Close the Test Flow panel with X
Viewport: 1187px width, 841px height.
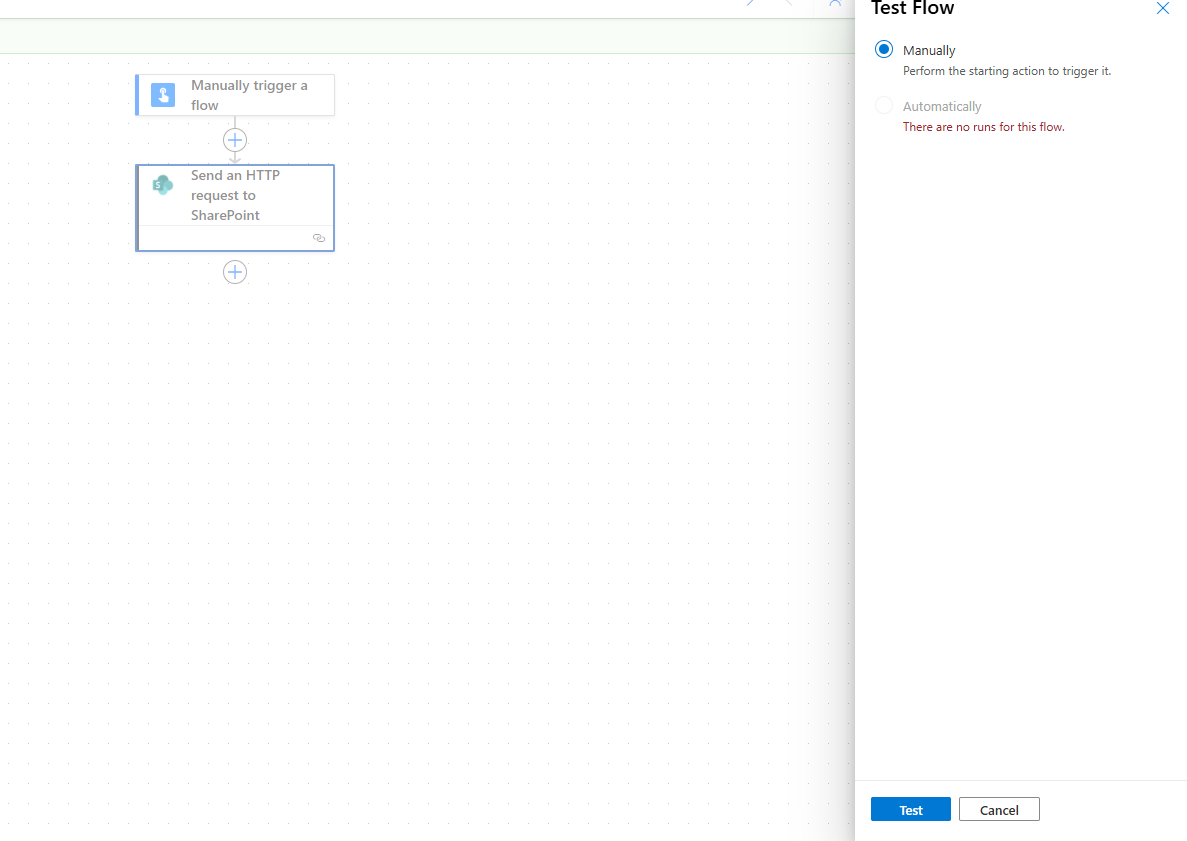(1162, 8)
